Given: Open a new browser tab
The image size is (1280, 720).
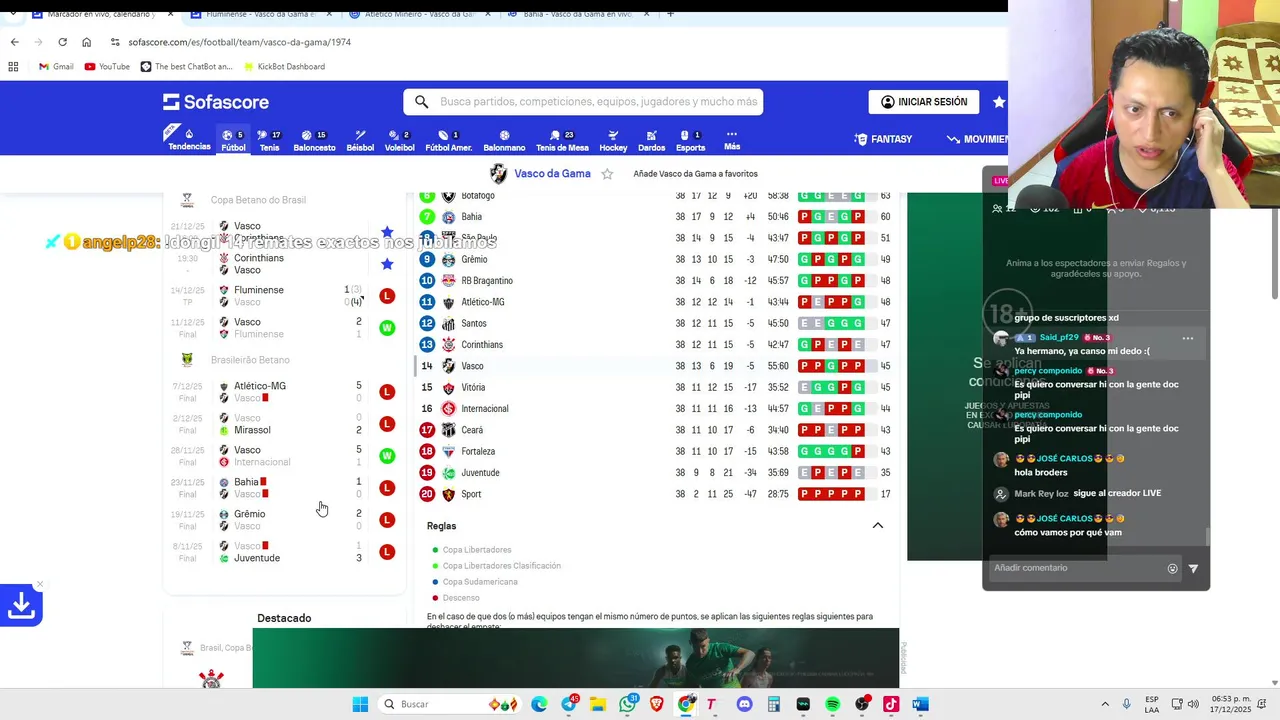Looking at the screenshot, I should tap(670, 14).
